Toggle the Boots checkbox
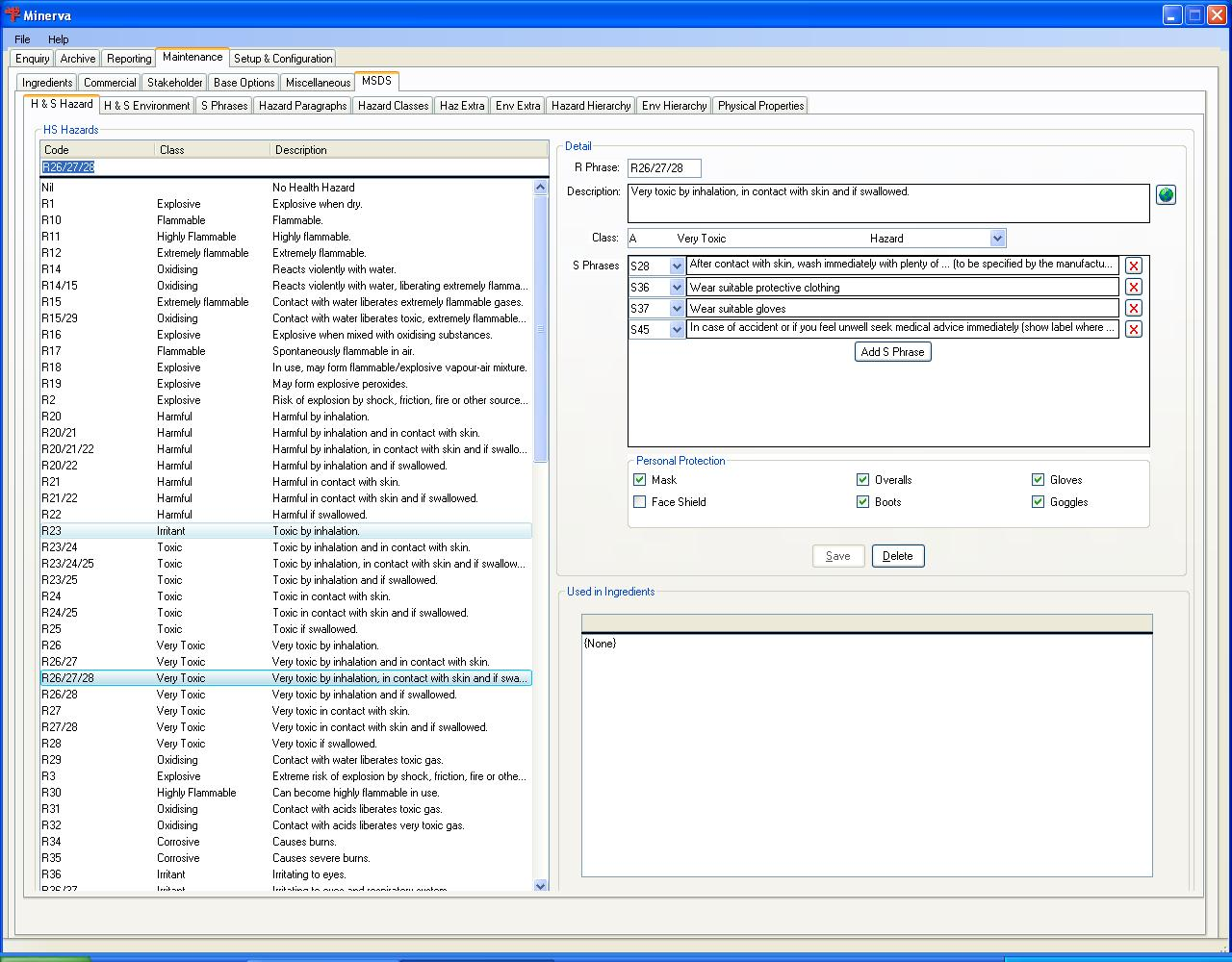 click(862, 501)
